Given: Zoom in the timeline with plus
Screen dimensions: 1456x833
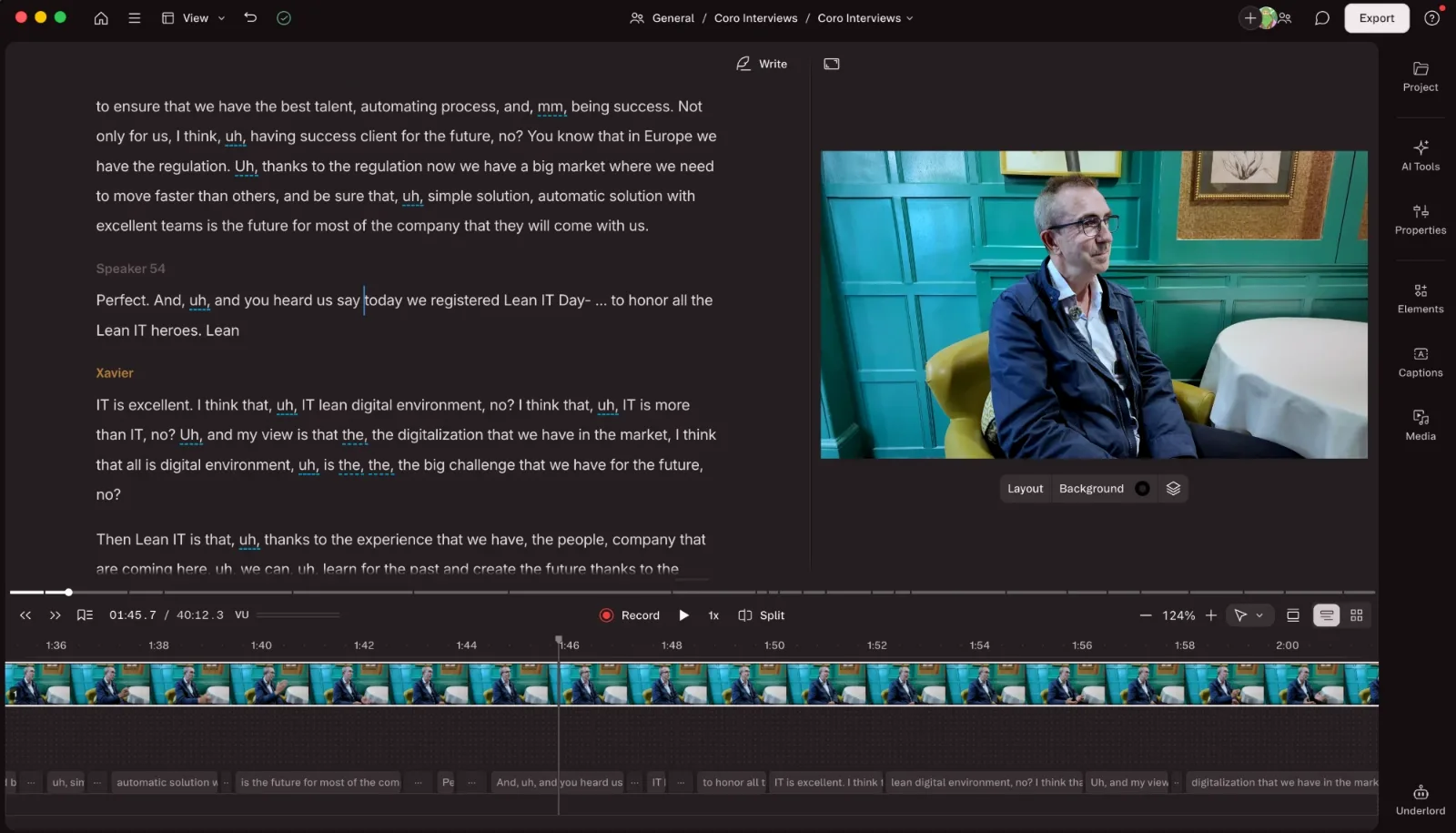Looking at the screenshot, I should [x=1211, y=615].
